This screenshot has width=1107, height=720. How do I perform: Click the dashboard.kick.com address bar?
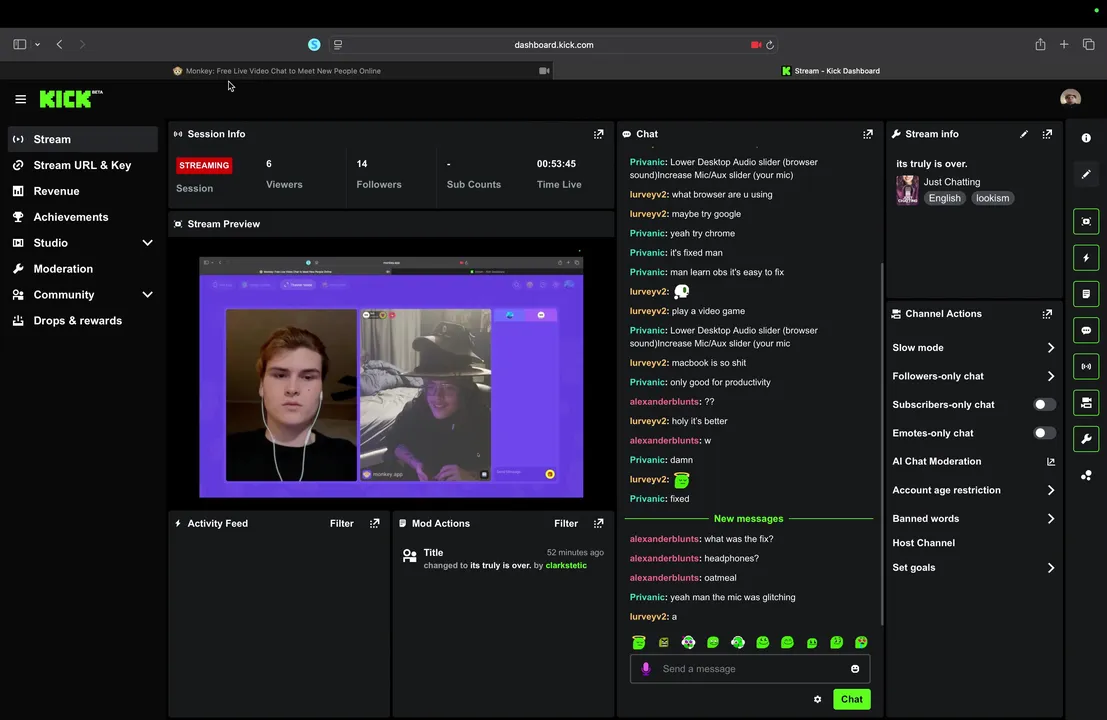(554, 44)
